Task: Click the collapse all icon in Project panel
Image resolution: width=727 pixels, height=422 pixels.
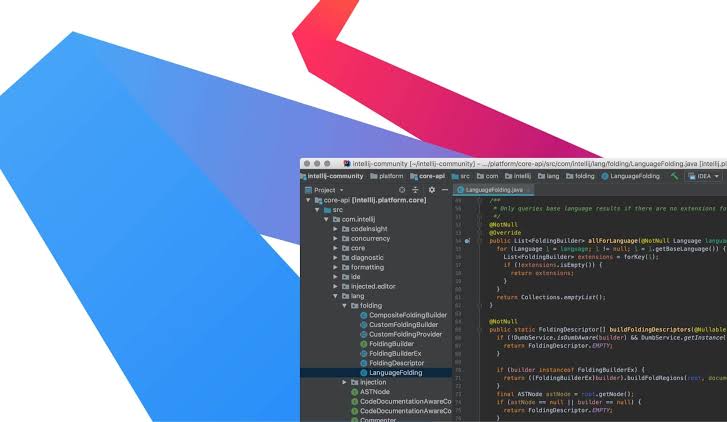Action: tap(416, 189)
